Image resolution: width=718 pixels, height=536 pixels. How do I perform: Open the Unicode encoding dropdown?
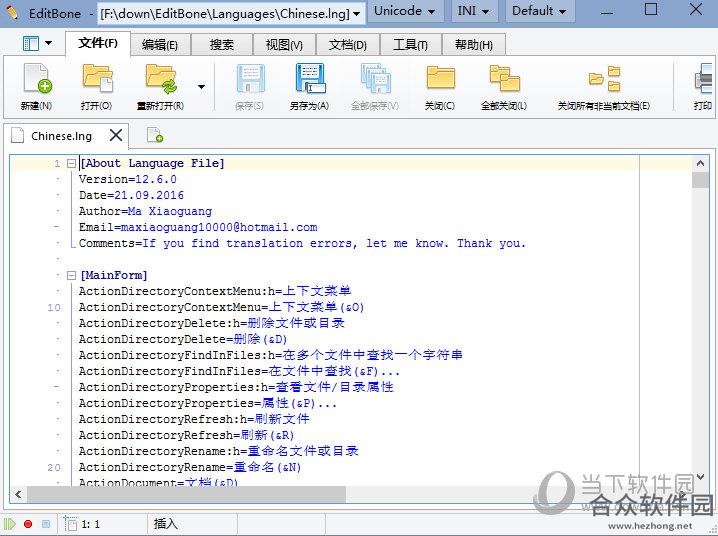404,11
